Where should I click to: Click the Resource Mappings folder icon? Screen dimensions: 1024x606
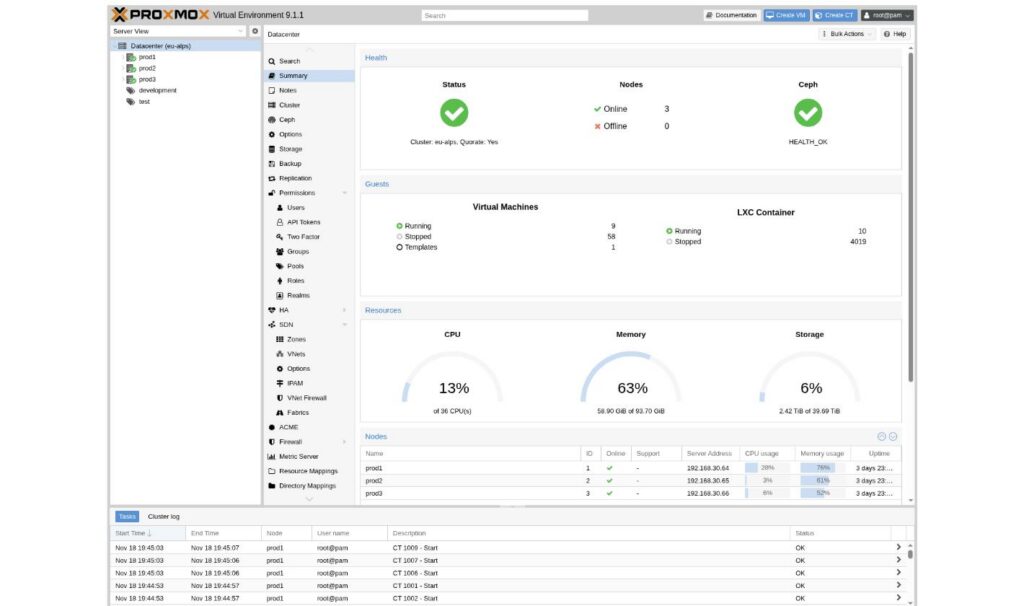[x=272, y=471]
